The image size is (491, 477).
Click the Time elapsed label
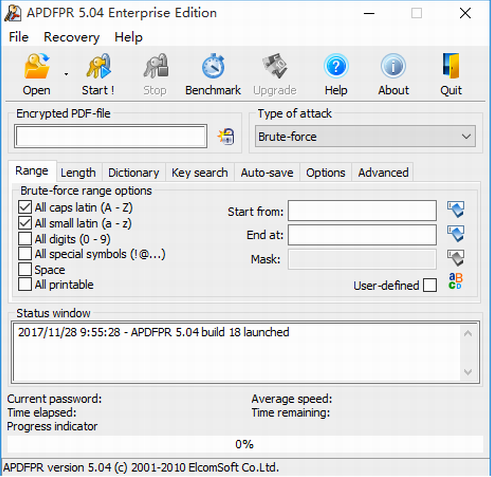click(x=42, y=413)
